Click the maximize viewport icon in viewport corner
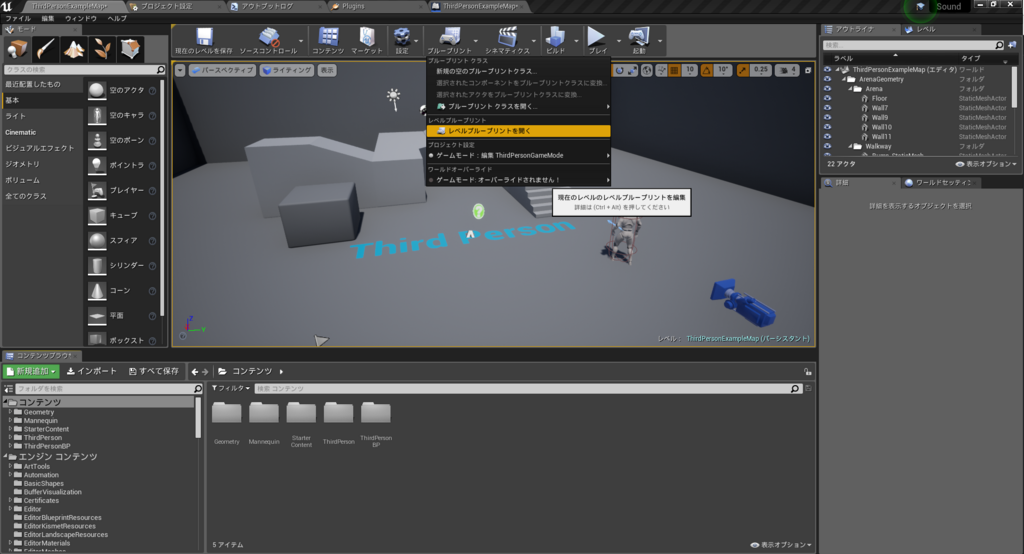The image size is (1024, 554). point(808,71)
